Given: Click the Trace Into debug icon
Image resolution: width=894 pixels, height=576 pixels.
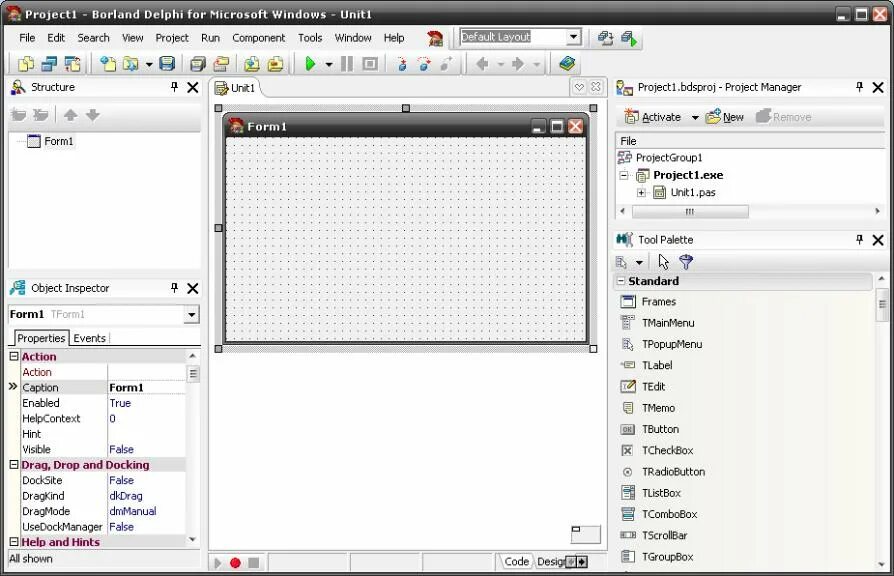Looking at the screenshot, I should click(x=401, y=64).
